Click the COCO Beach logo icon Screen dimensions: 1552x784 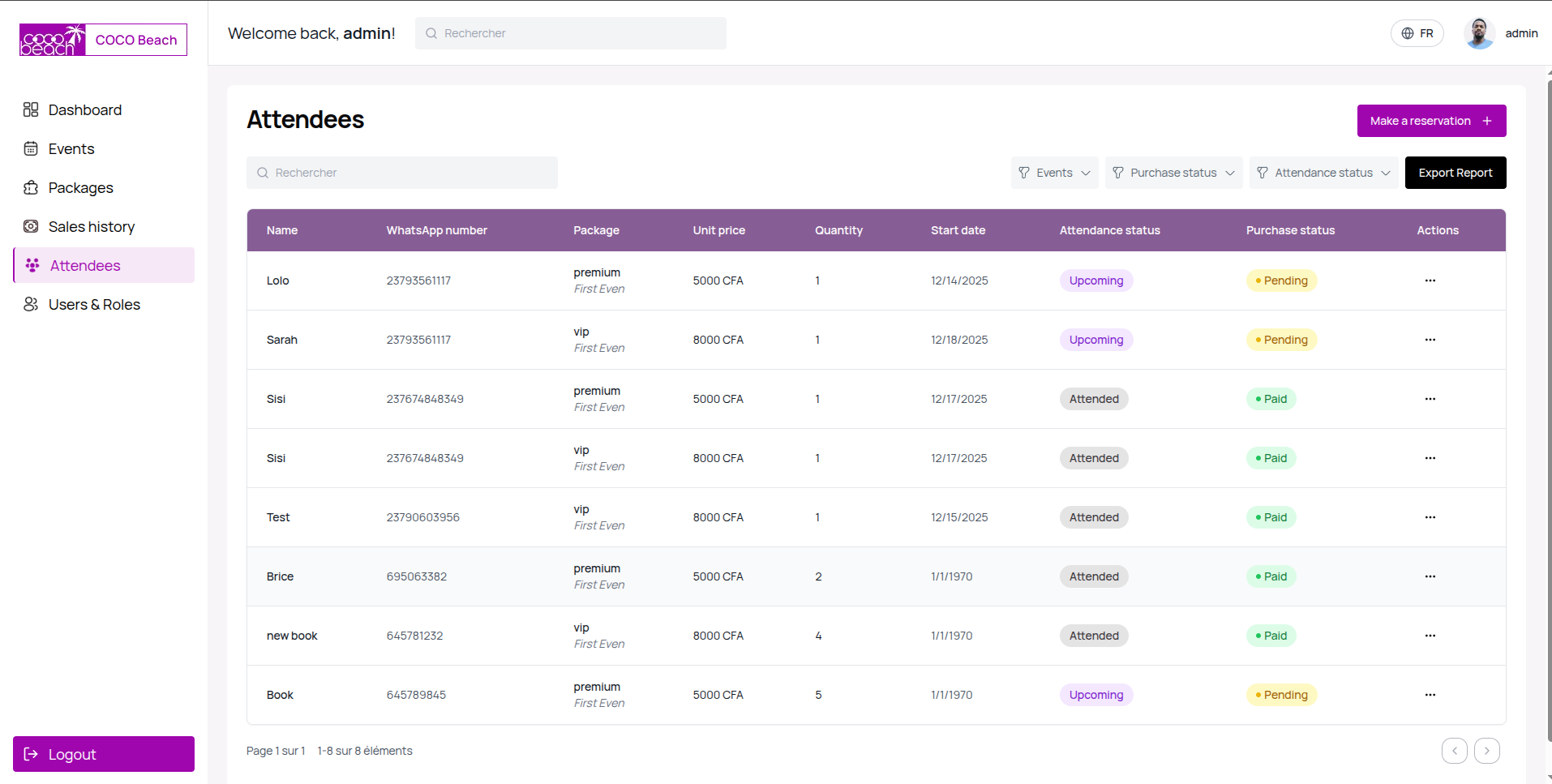[53, 40]
